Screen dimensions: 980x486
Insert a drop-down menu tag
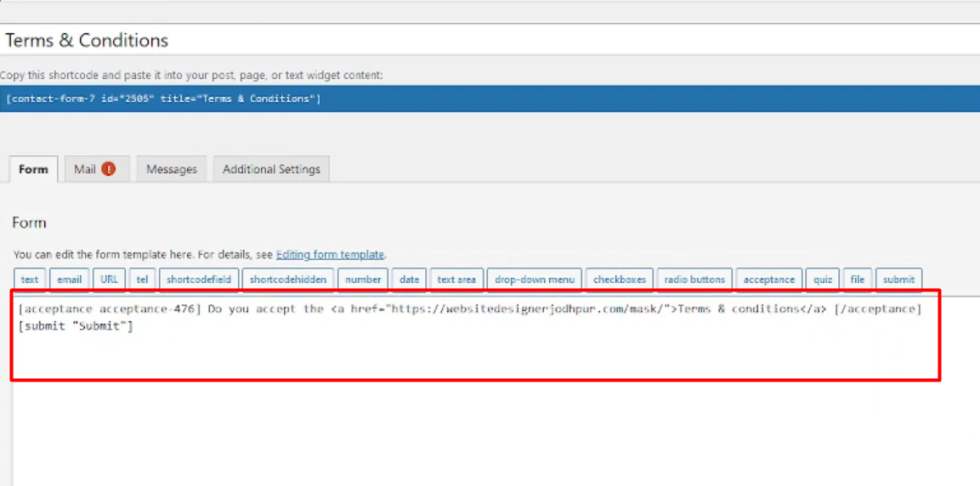pos(535,279)
